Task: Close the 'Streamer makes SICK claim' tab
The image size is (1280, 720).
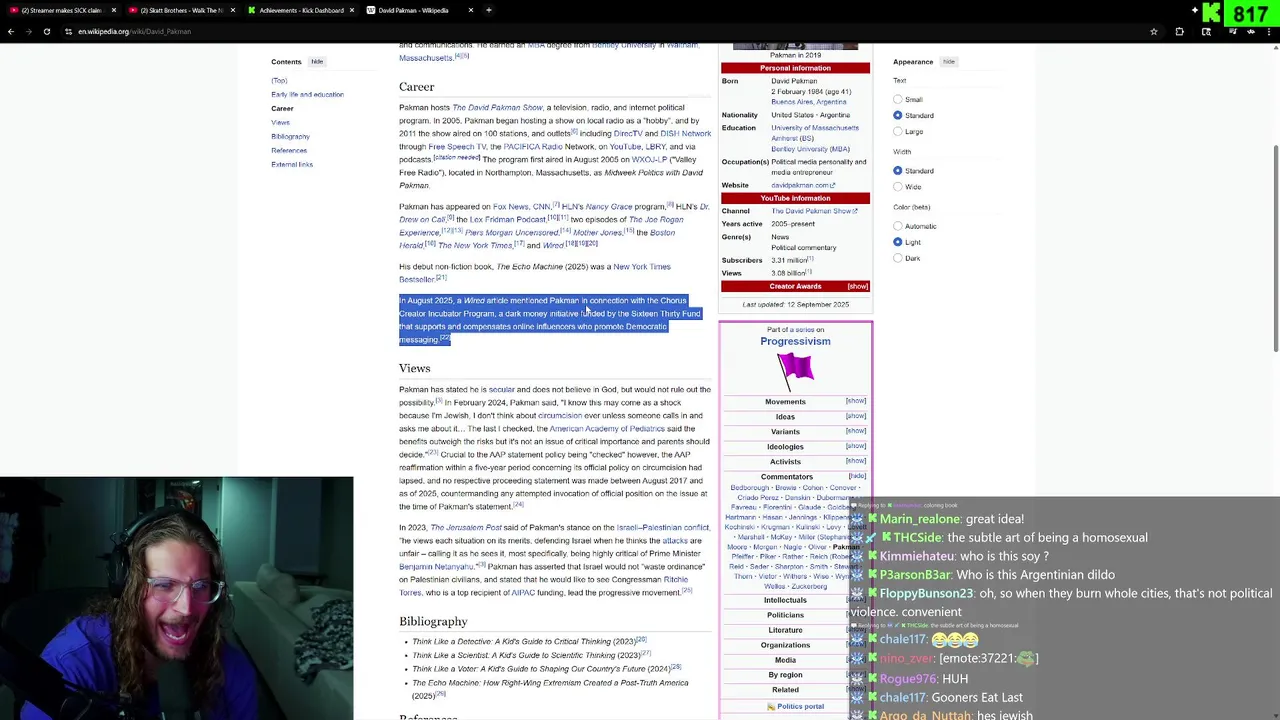Action: [x=113, y=10]
